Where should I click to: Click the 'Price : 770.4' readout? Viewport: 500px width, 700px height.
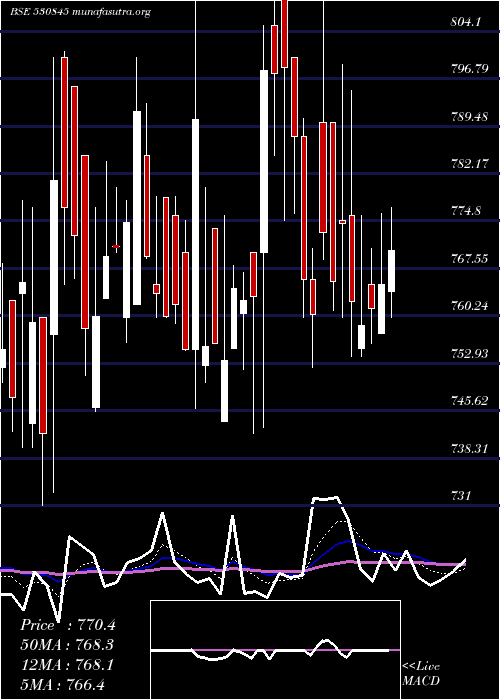[68, 625]
